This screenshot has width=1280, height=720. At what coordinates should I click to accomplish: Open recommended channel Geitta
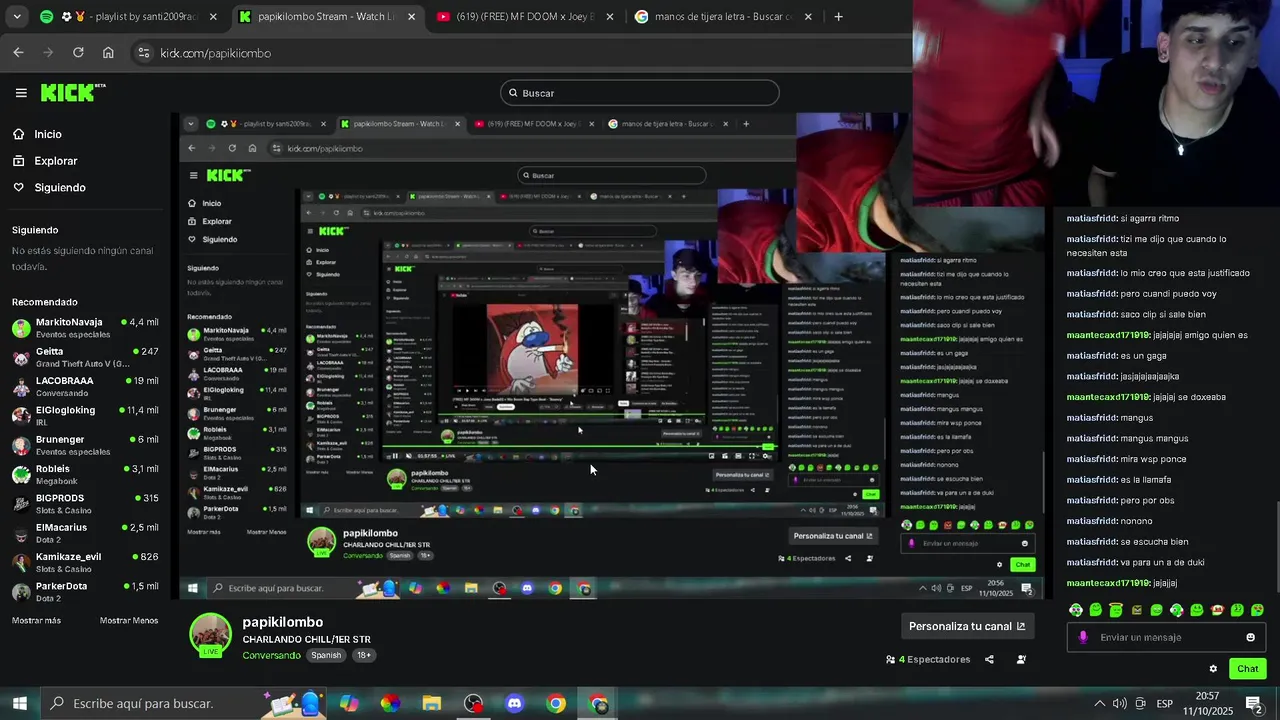pos(85,357)
